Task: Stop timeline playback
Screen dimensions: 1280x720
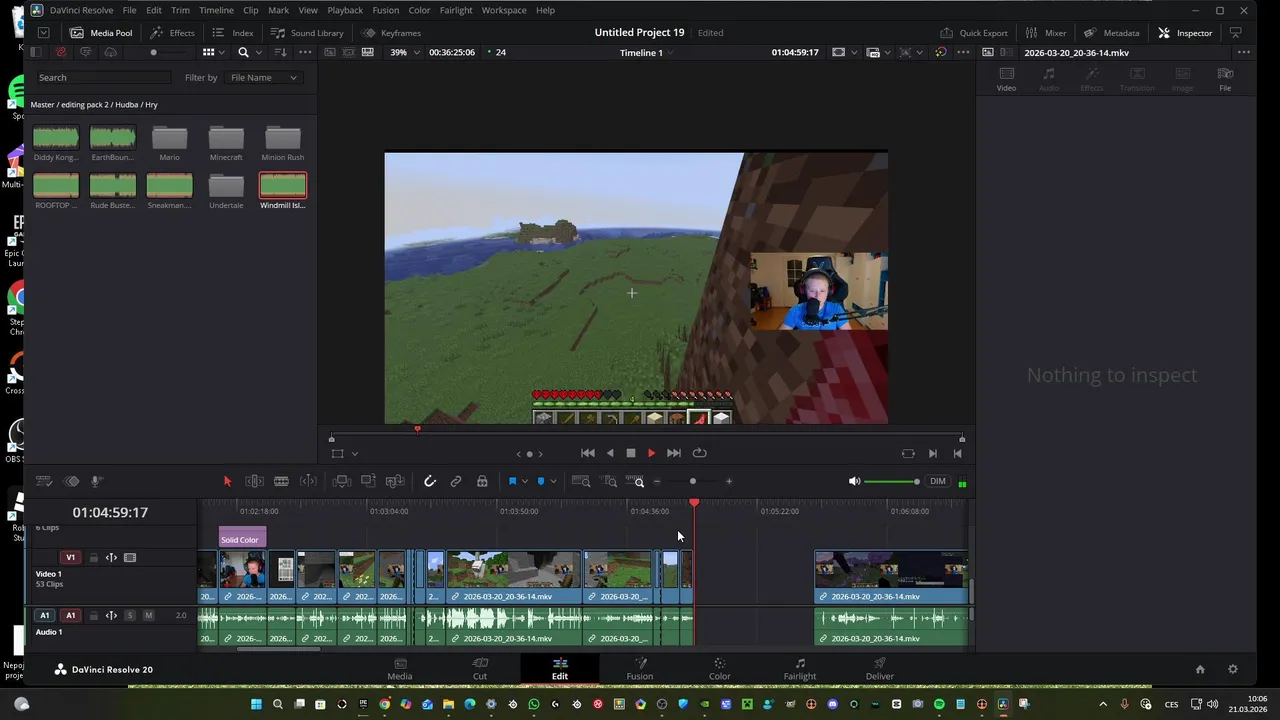Action: click(x=631, y=453)
